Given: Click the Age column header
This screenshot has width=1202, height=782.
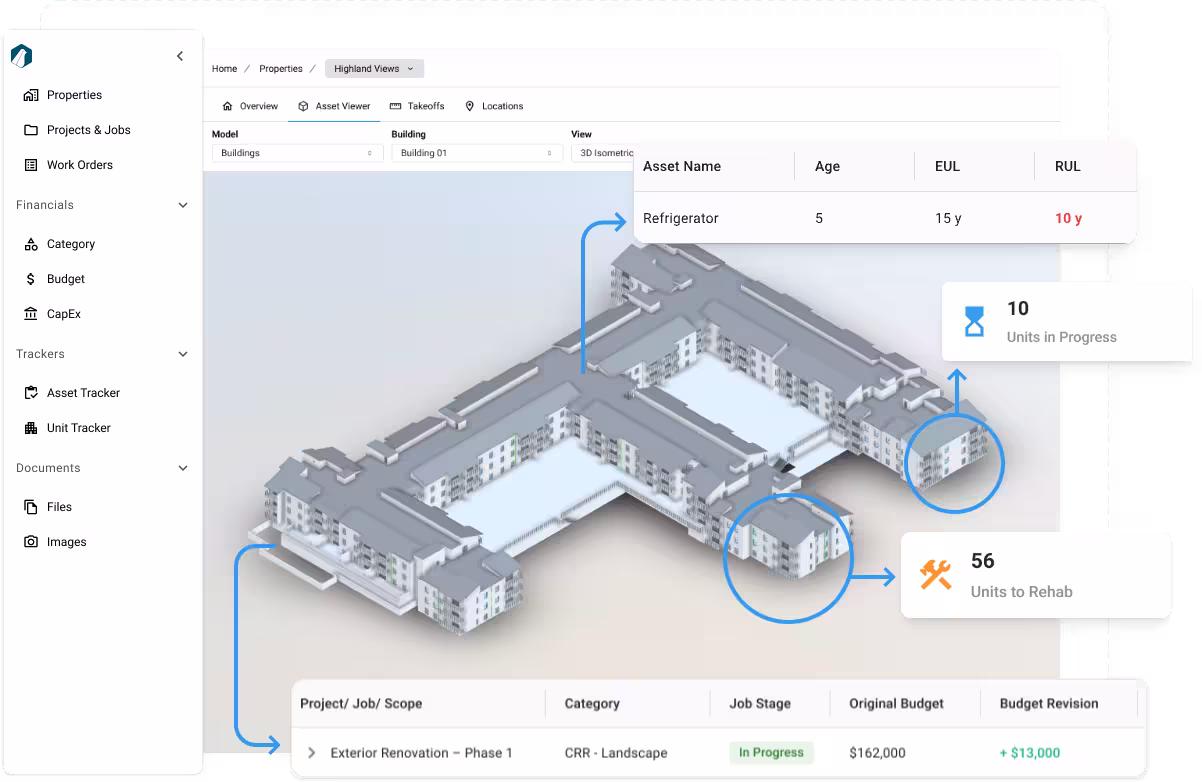Looking at the screenshot, I should coord(827,167).
